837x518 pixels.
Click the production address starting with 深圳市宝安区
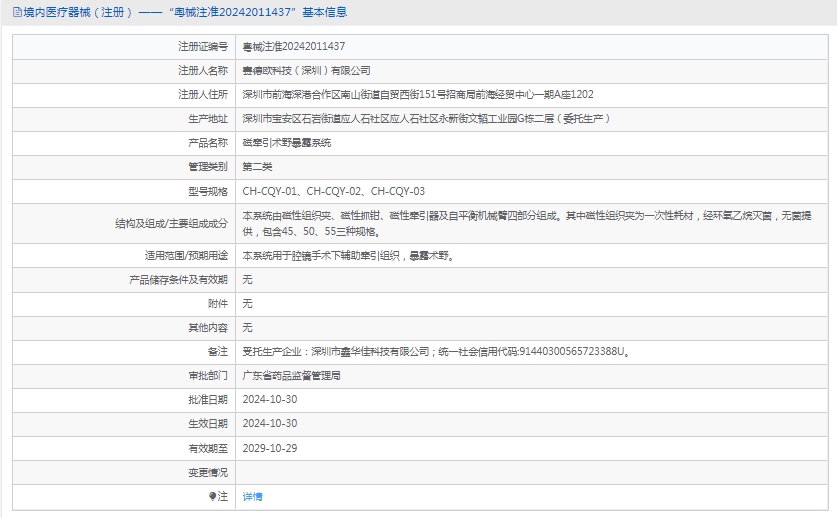coord(426,119)
